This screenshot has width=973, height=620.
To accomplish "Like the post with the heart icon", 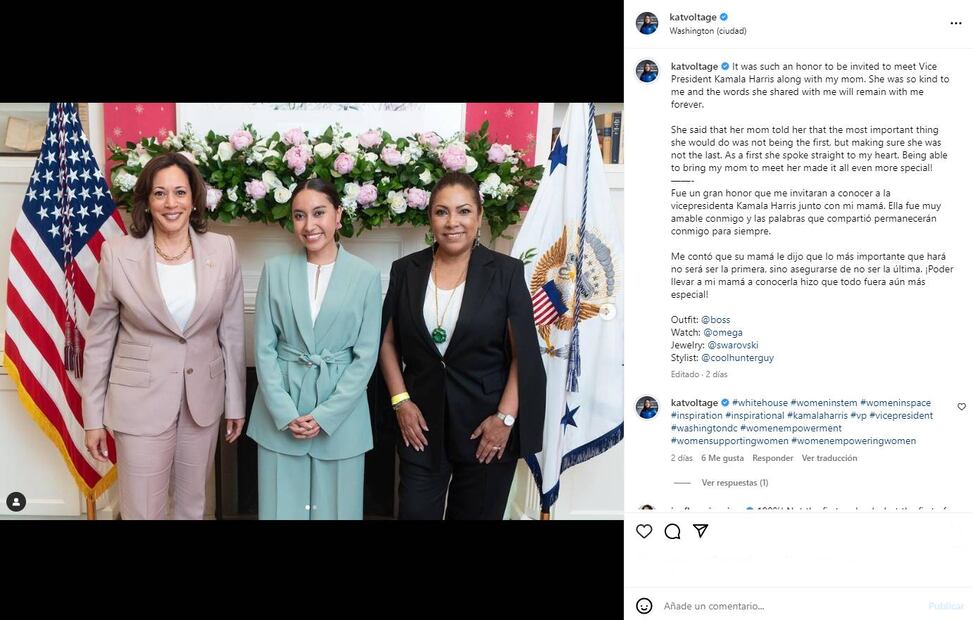I will 644,531.
